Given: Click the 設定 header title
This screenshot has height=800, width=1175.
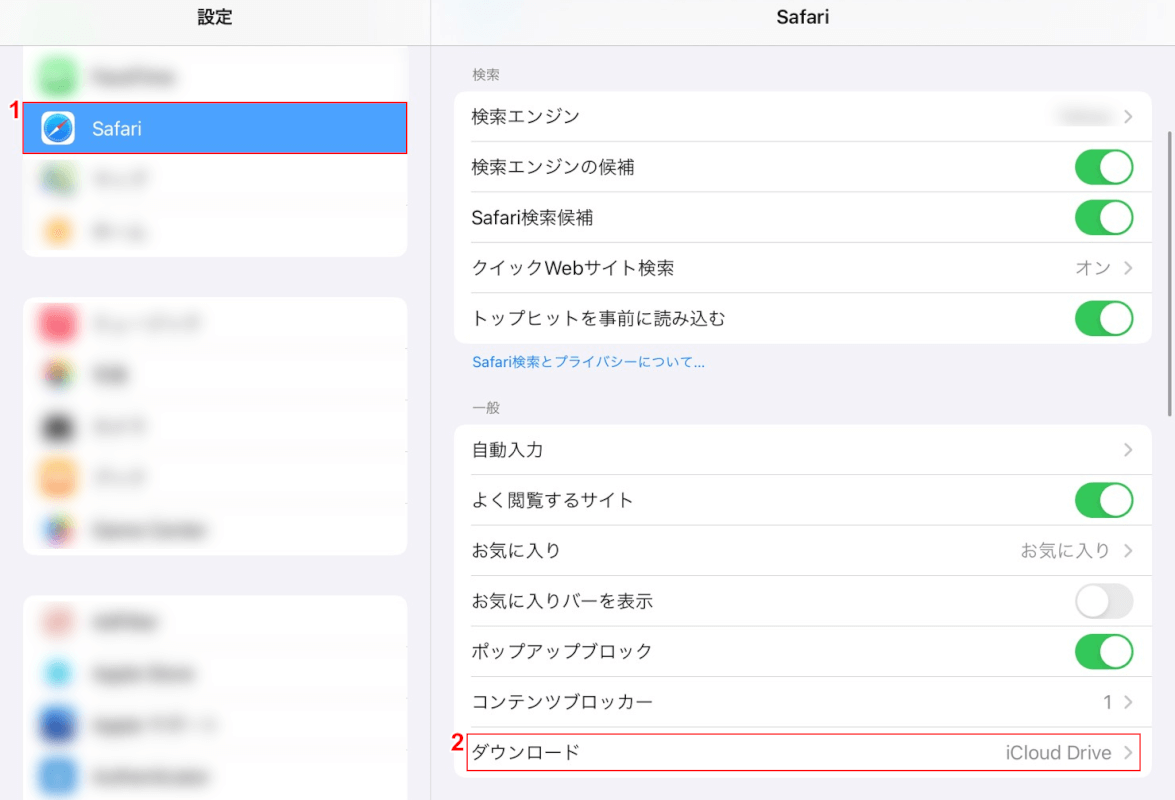Looking at the screenshot, I should [x=215, y=17].
